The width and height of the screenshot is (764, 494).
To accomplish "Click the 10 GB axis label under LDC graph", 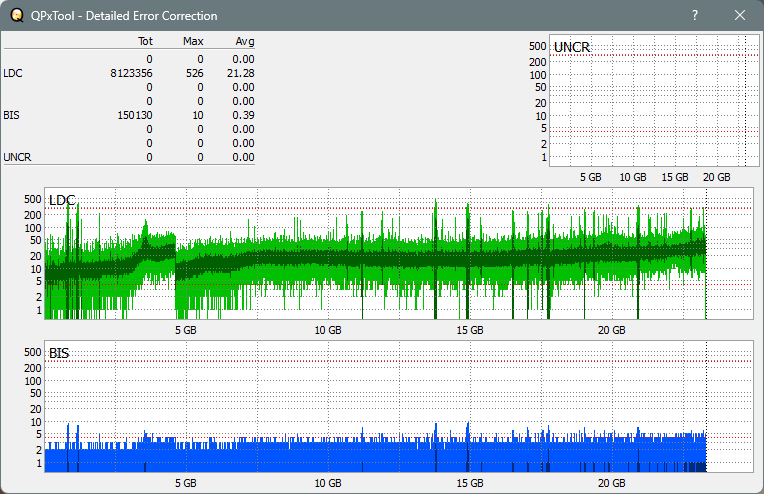I will 328,330.
